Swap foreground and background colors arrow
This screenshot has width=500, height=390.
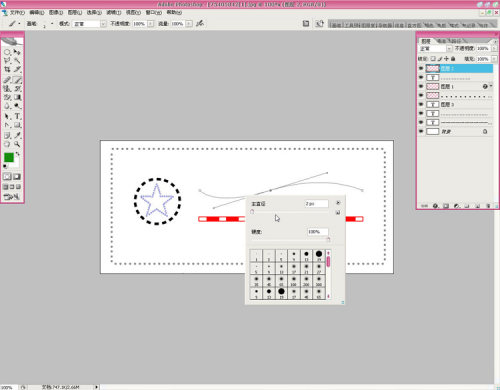[x=17, y=154]
